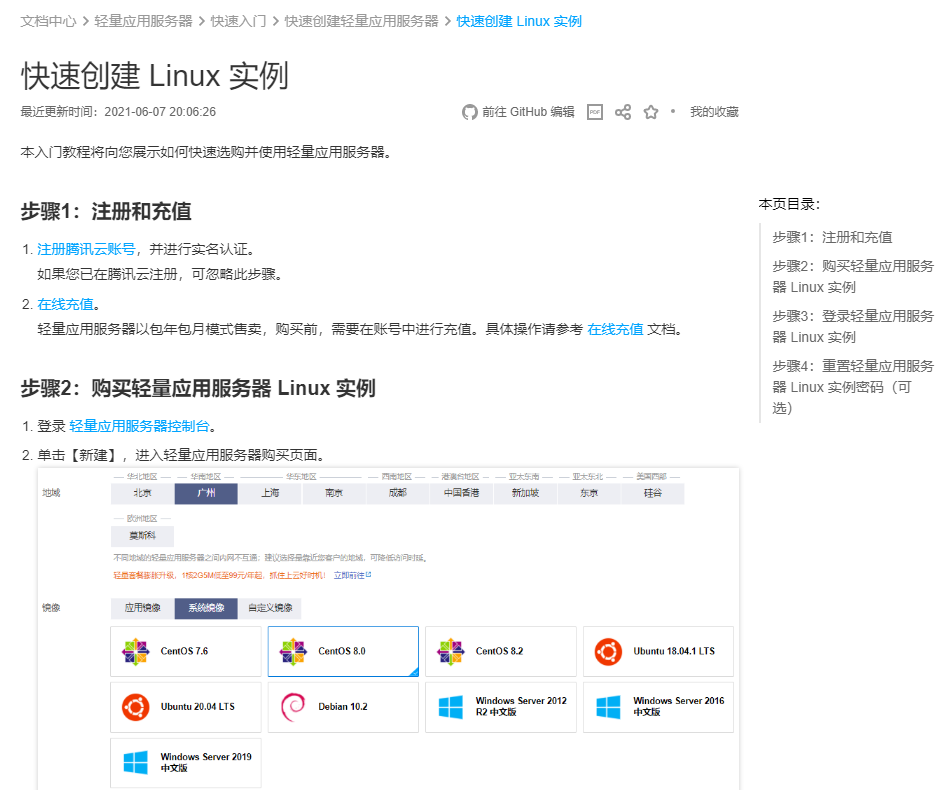The width and height of the screenshot is (952, 790).
Task: Choose Ubuntu 18.04.1 LTS label text
Action: pyautogui.click(x=674, y=652)
